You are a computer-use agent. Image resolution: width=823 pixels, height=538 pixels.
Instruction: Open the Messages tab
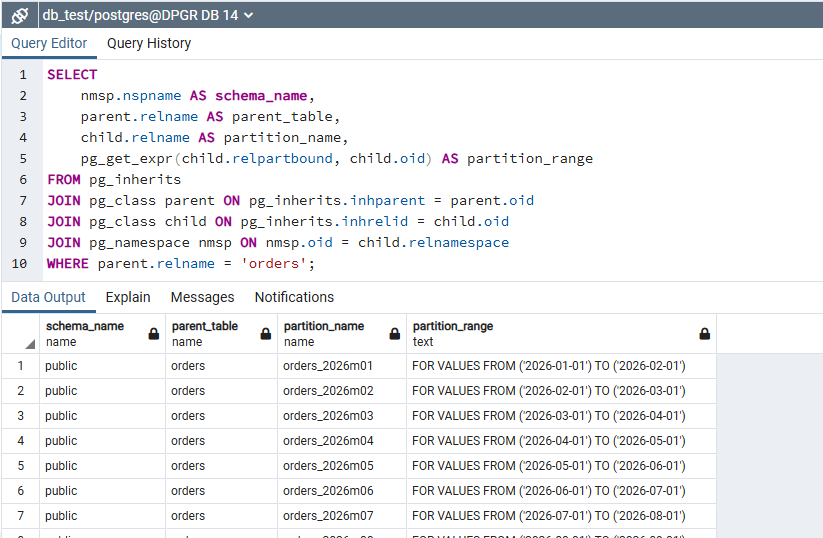(x=203, y=297)
